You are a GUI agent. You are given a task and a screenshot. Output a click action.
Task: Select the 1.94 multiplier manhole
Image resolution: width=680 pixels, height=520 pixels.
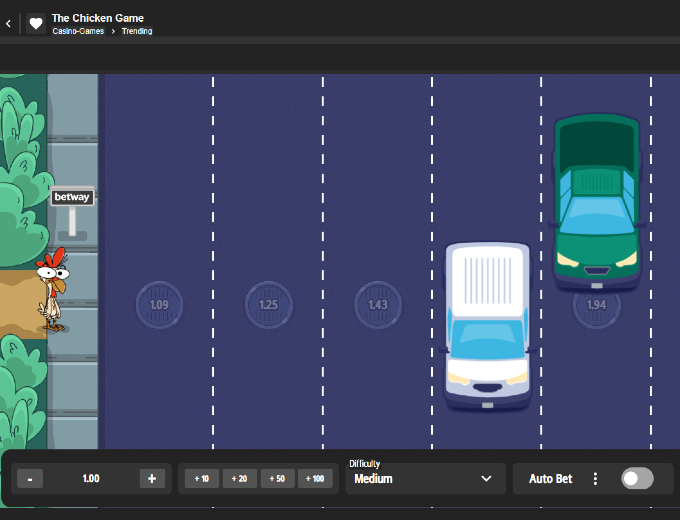click(x=596, y=305)
